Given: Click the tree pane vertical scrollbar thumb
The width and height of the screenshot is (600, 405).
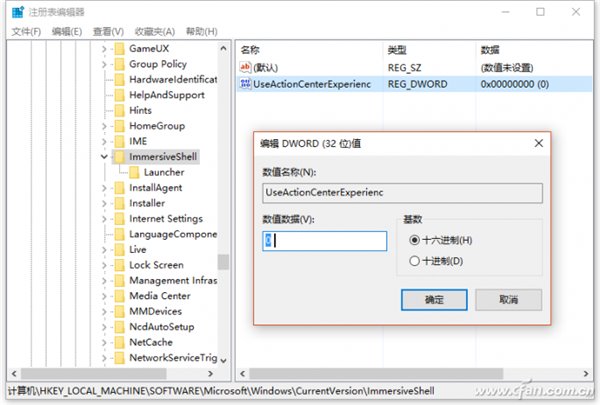Looking at the screenshot, I should 223,262.
